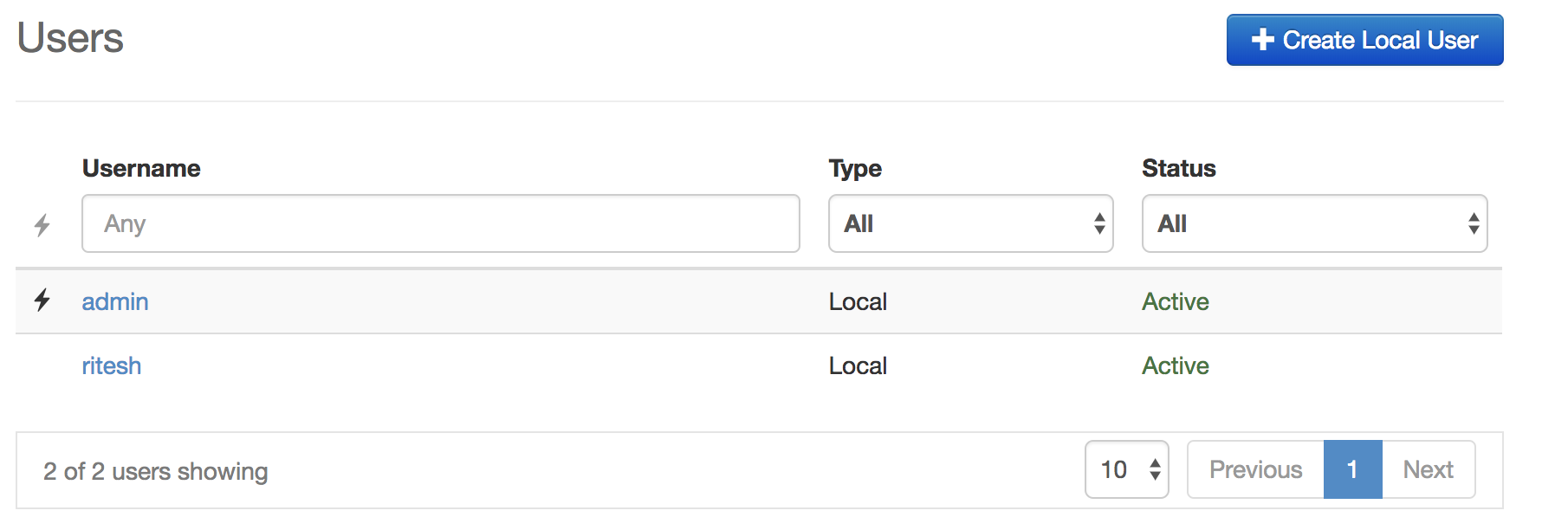The width and height of the screenshot is (1568, 530).
Task: Click the Username column header
Action: 141,168
